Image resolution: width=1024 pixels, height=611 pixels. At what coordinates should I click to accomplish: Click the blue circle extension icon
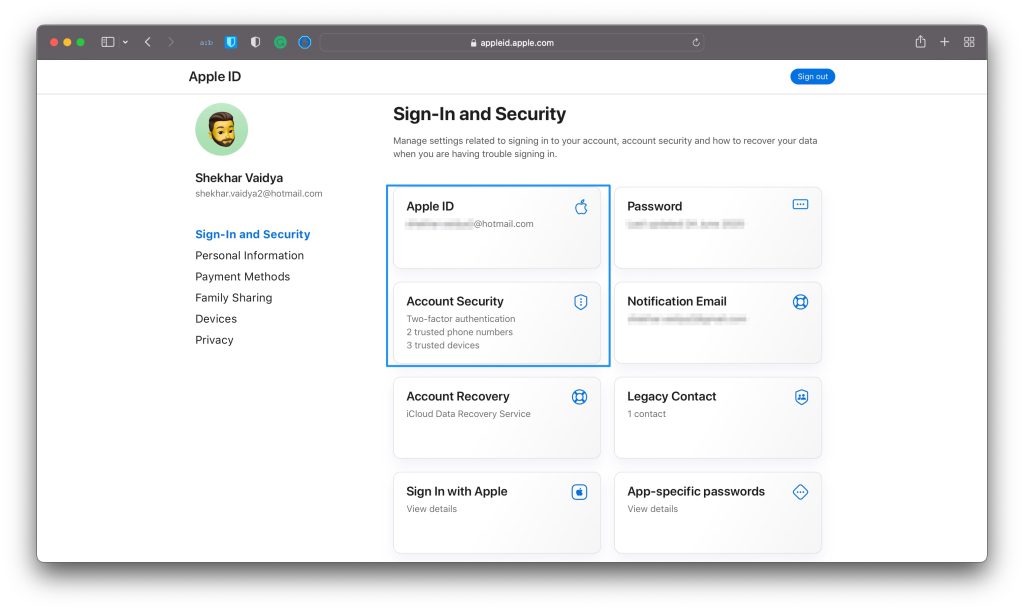tap(304, 42)
